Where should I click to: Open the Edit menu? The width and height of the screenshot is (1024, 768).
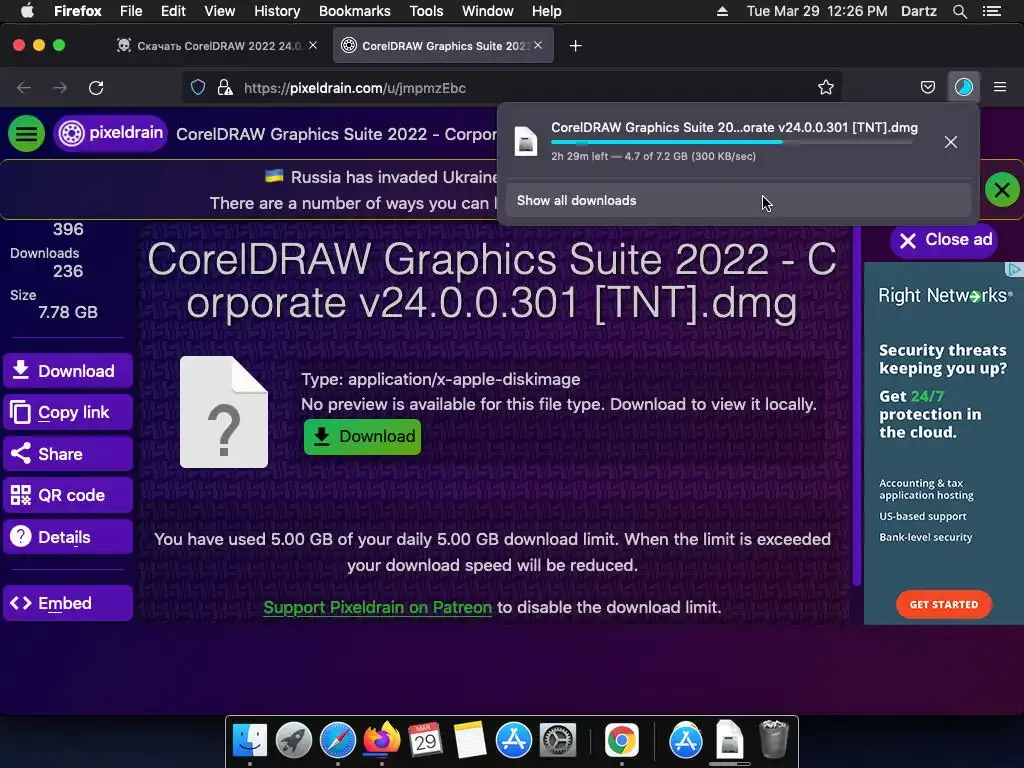173,11
